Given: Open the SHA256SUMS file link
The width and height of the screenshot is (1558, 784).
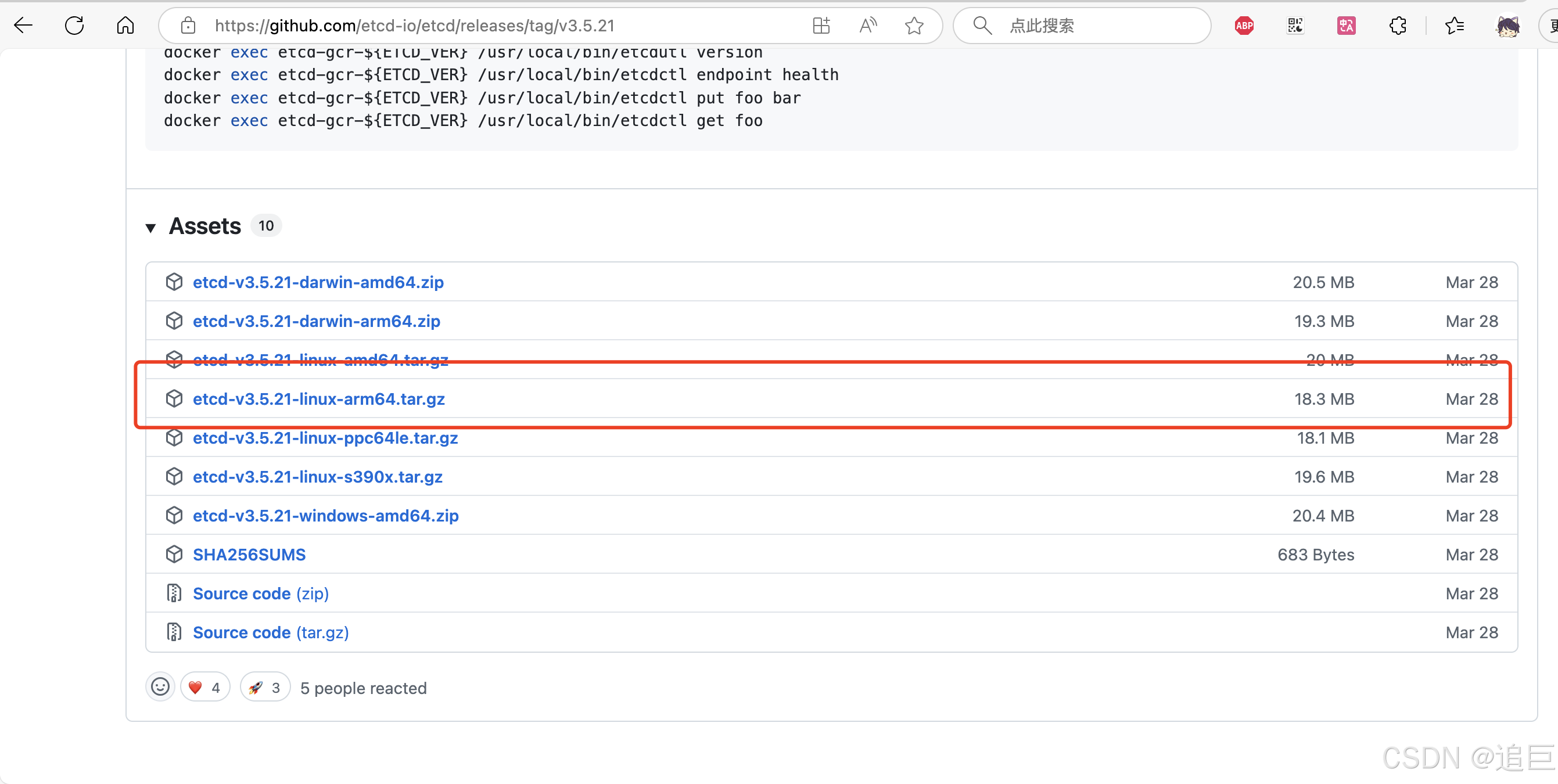Looking at the screenshot, I should click(x=249, y=554).
